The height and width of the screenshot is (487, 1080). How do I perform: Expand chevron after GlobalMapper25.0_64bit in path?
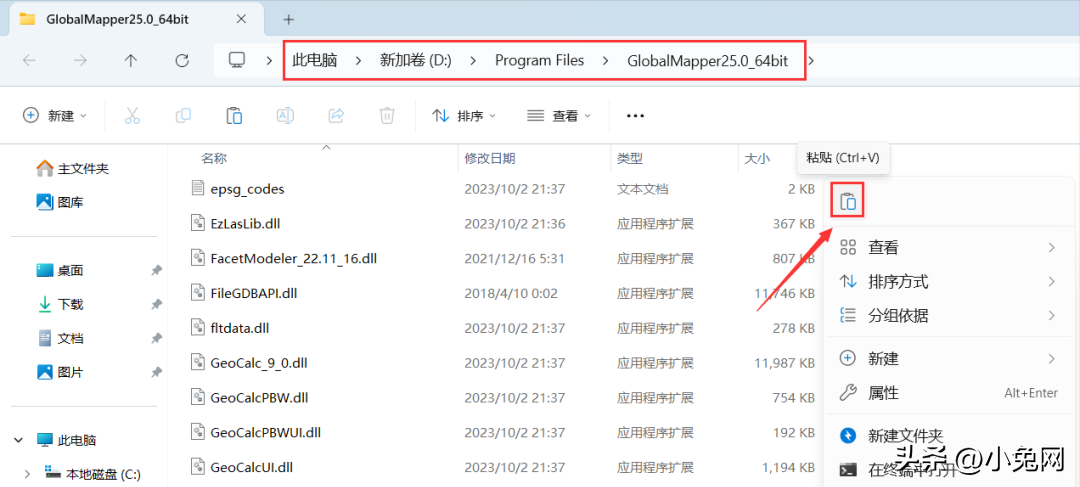tap(811, 61)
